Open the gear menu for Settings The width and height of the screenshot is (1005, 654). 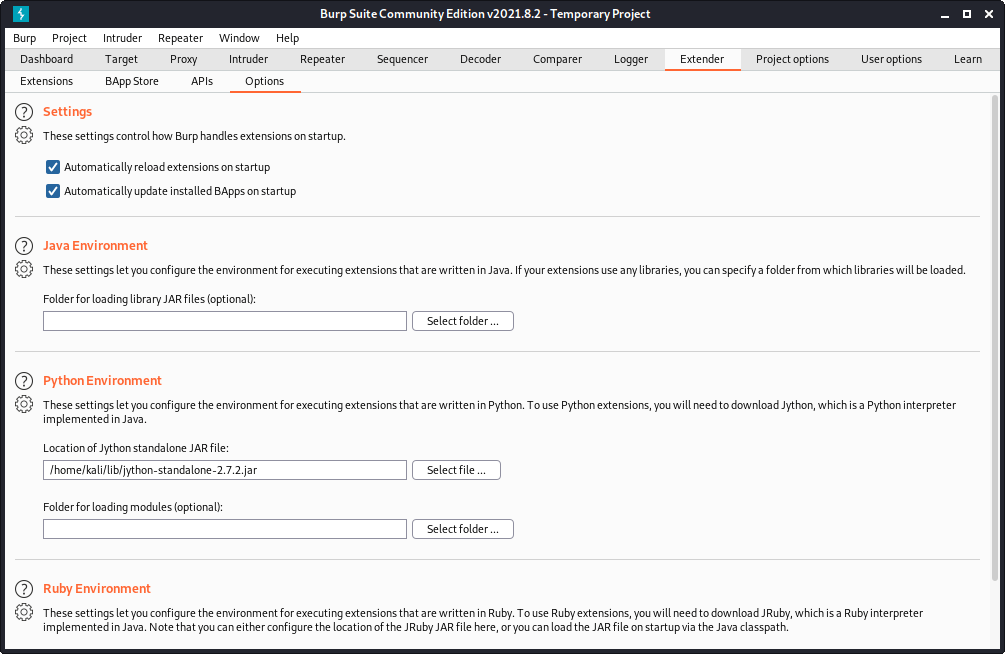pos(24,135)
